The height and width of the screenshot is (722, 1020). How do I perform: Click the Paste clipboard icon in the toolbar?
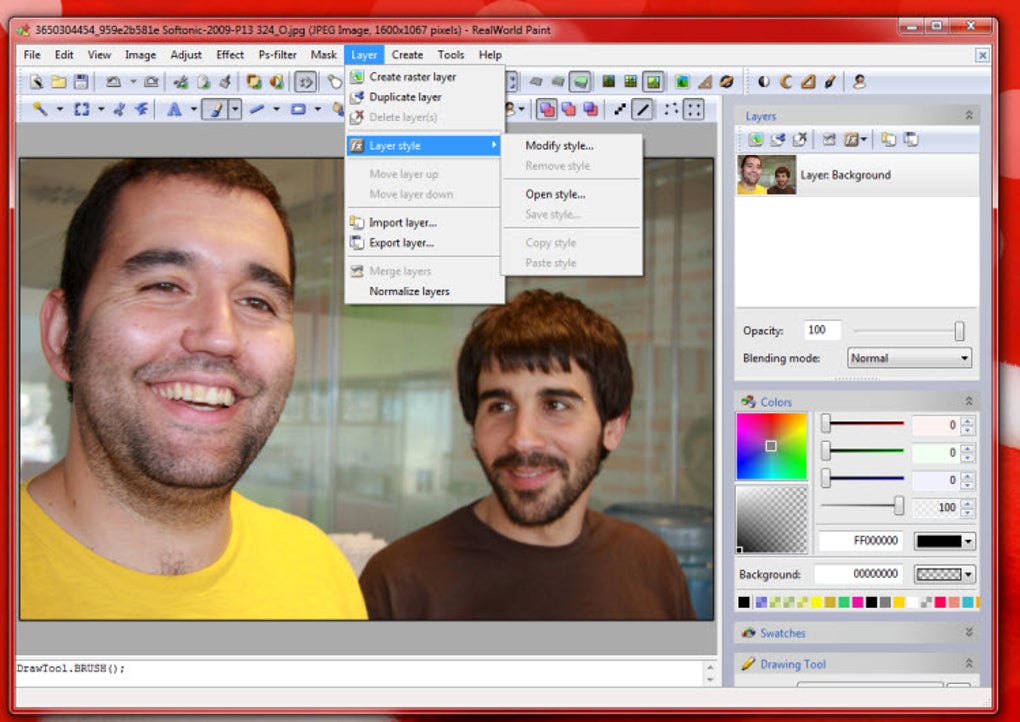(225, 82)
